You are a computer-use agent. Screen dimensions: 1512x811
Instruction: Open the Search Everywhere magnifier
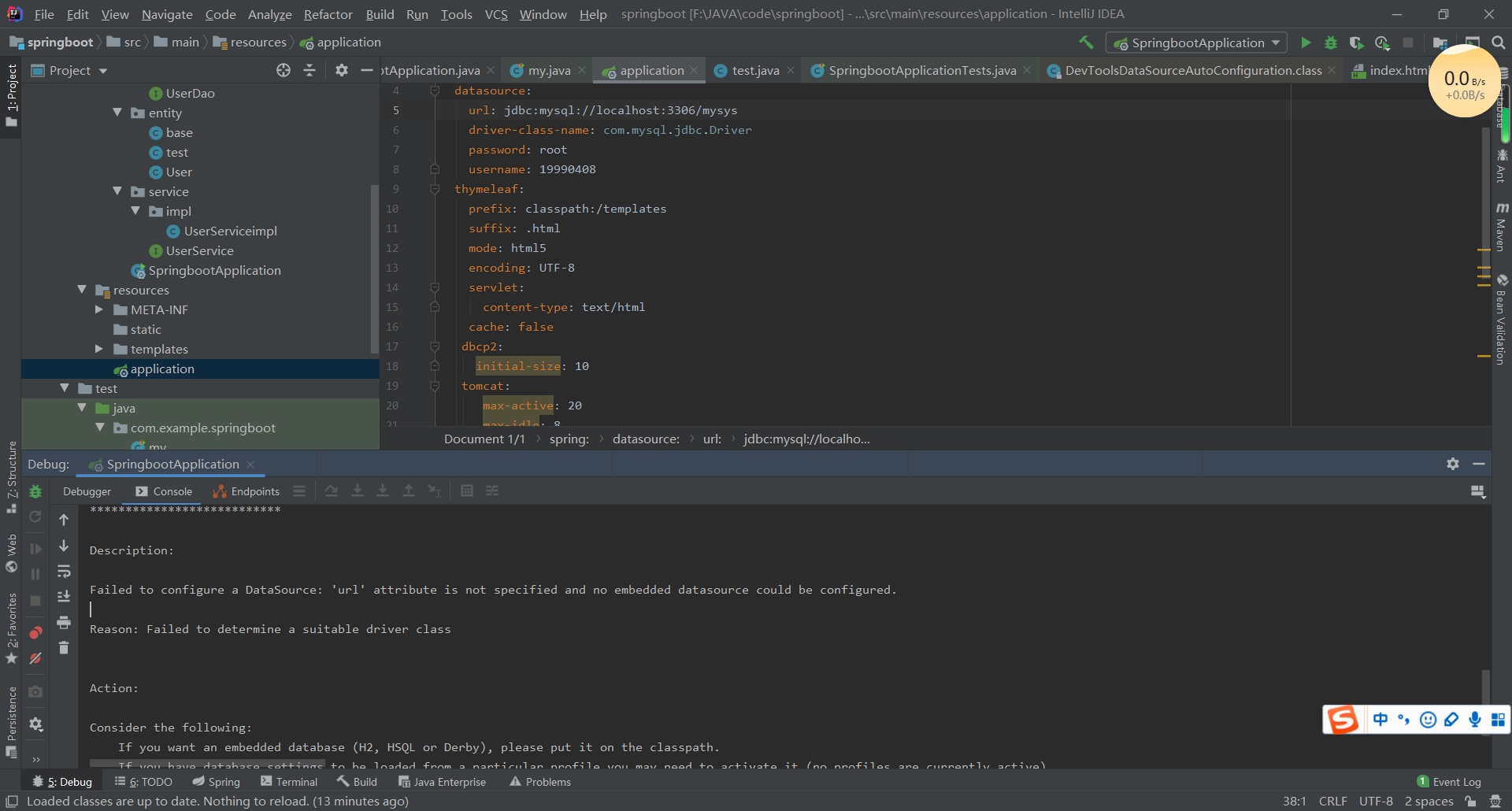coord(1499,43)
